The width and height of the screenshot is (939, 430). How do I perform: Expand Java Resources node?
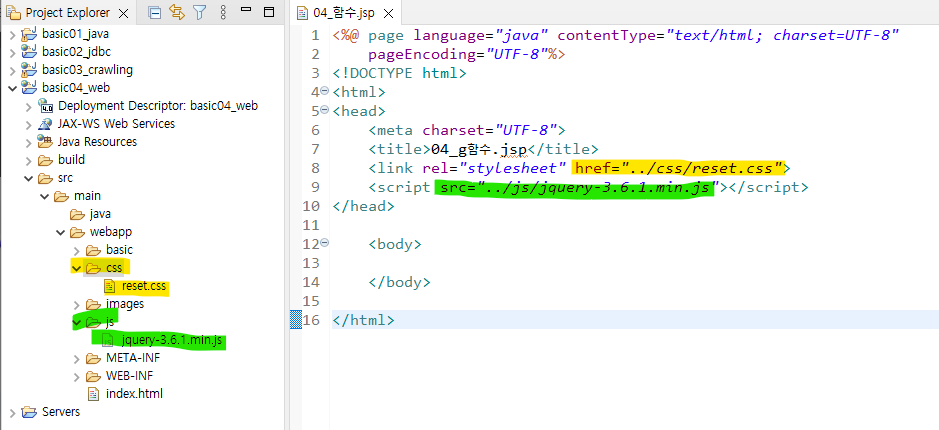coord(28,143)
